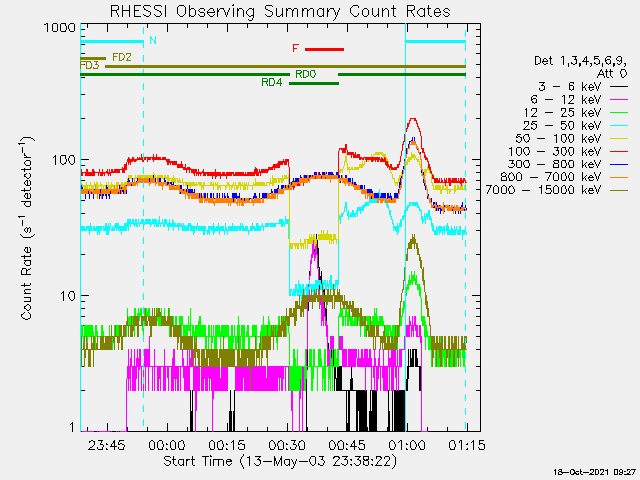This screenshot has width=640, height=480.
Task: Pick the 25 - 50 keV legend entry
Action: point(576,125)
